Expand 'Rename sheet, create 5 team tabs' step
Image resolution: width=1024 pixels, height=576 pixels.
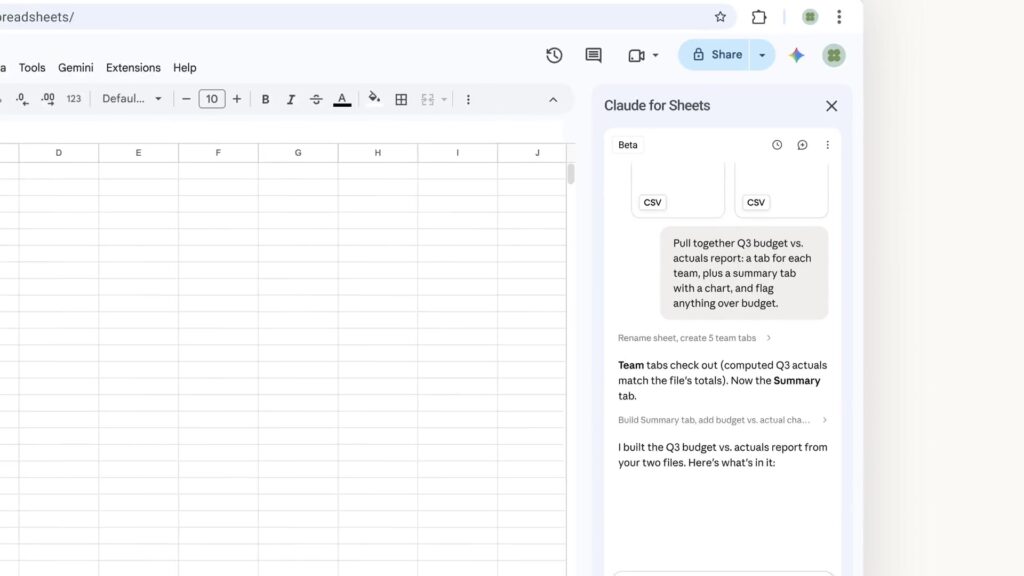(694, 338)
